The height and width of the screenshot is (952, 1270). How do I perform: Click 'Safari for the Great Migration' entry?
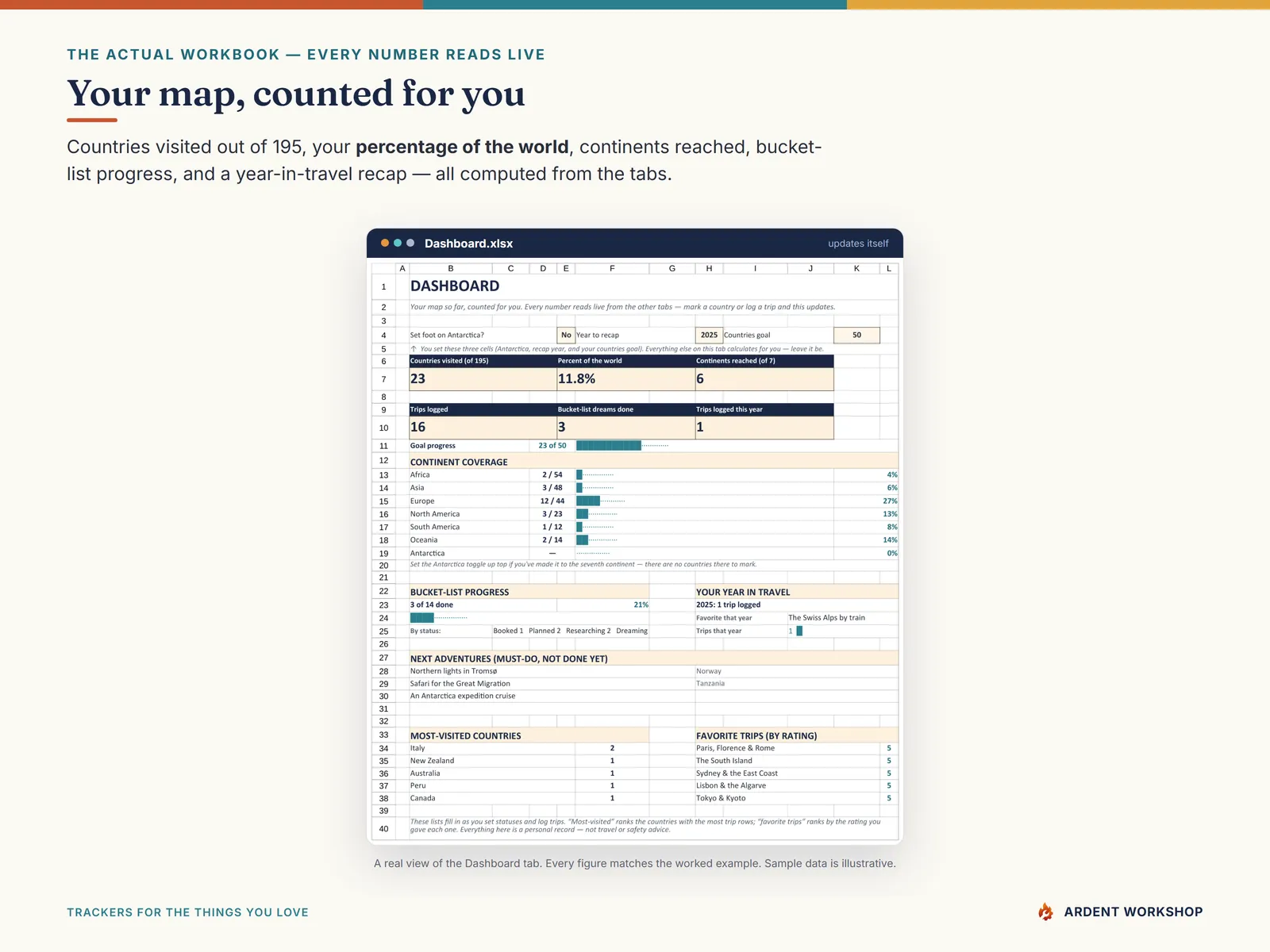460,684
